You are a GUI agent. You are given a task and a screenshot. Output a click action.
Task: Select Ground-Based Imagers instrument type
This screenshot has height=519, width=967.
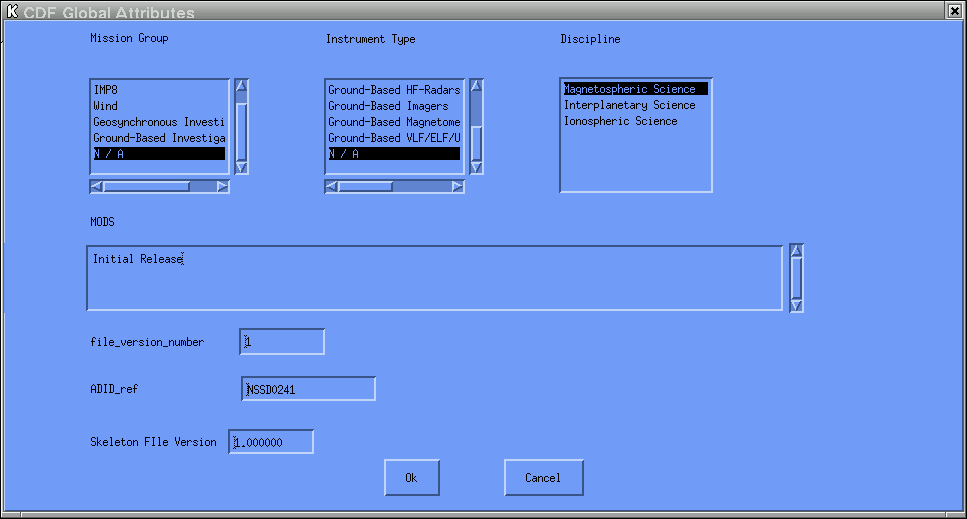[394, 106]
